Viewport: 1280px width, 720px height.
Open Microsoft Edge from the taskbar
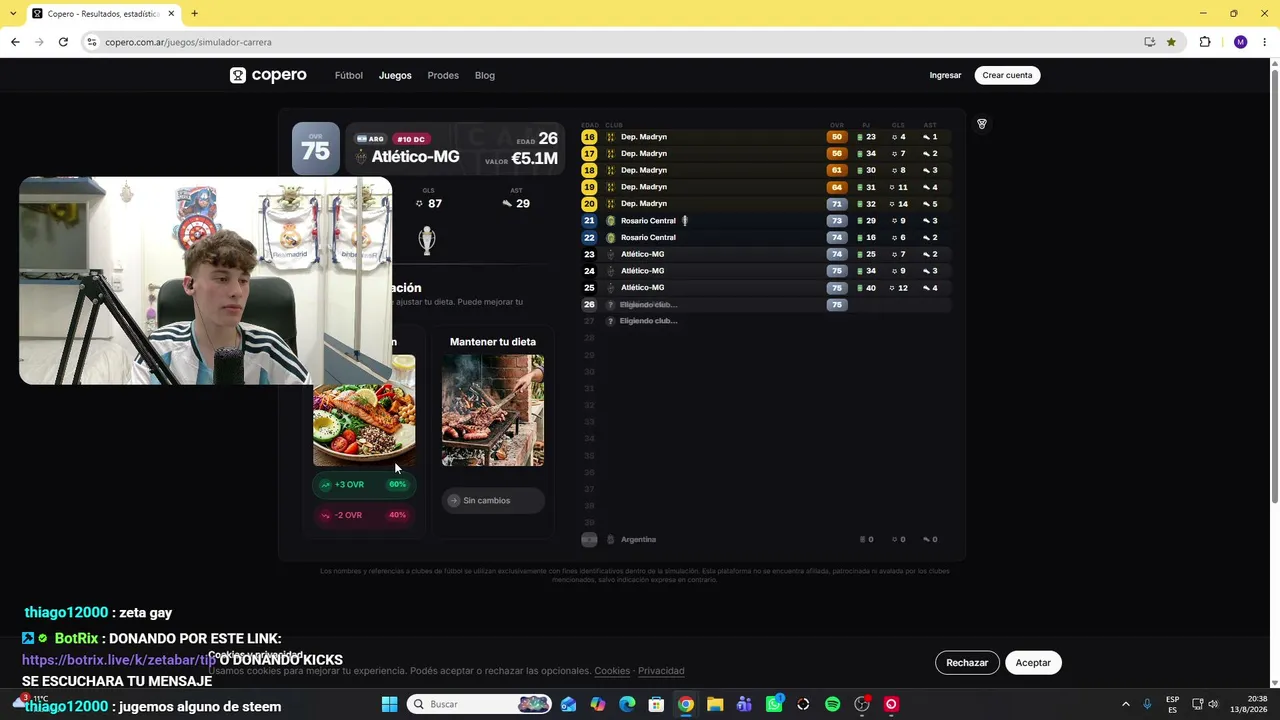point(627,704)
